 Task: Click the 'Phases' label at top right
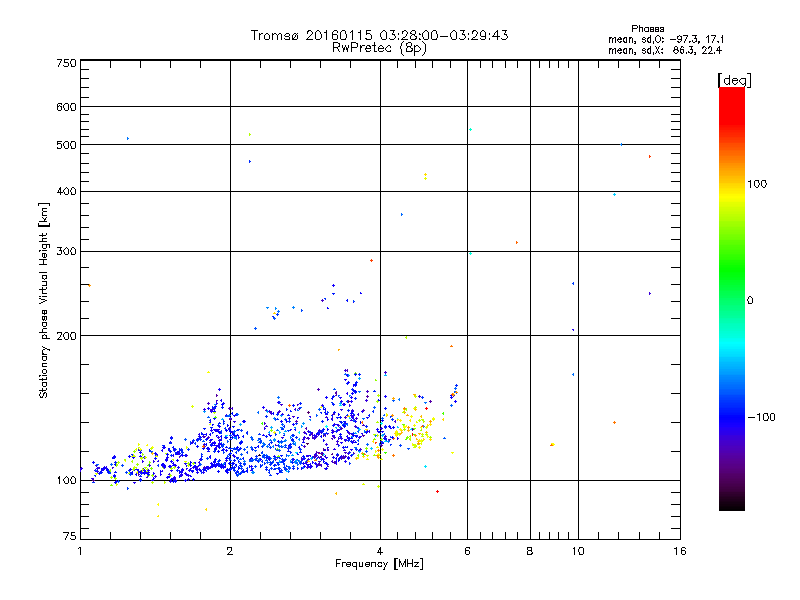click(647, 29)
